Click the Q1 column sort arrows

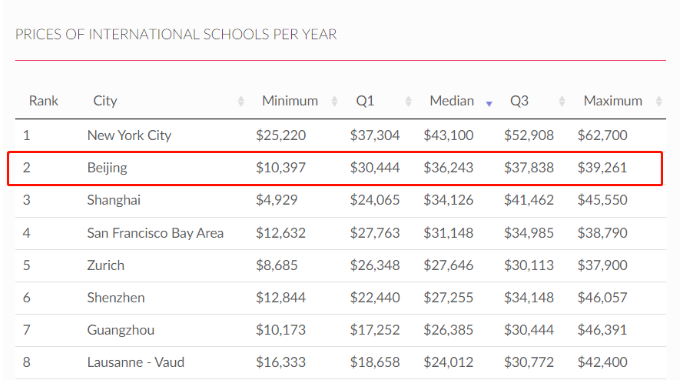pyautogui.click(x=408, y=102)
